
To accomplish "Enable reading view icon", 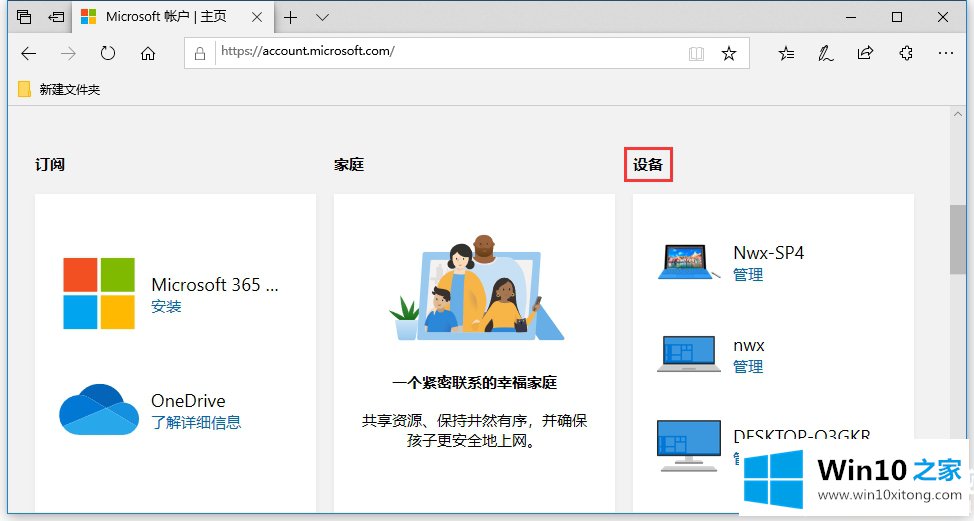I will click(696, 54).
